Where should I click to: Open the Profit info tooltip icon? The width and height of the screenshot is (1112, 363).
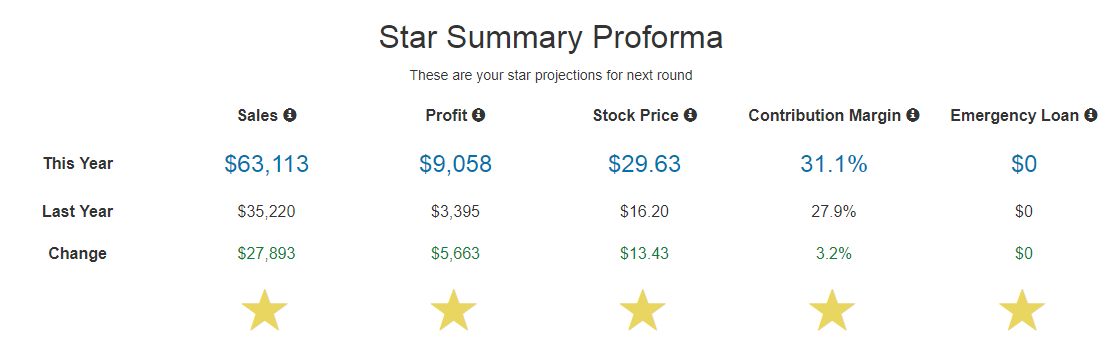(x=479, y=115)
